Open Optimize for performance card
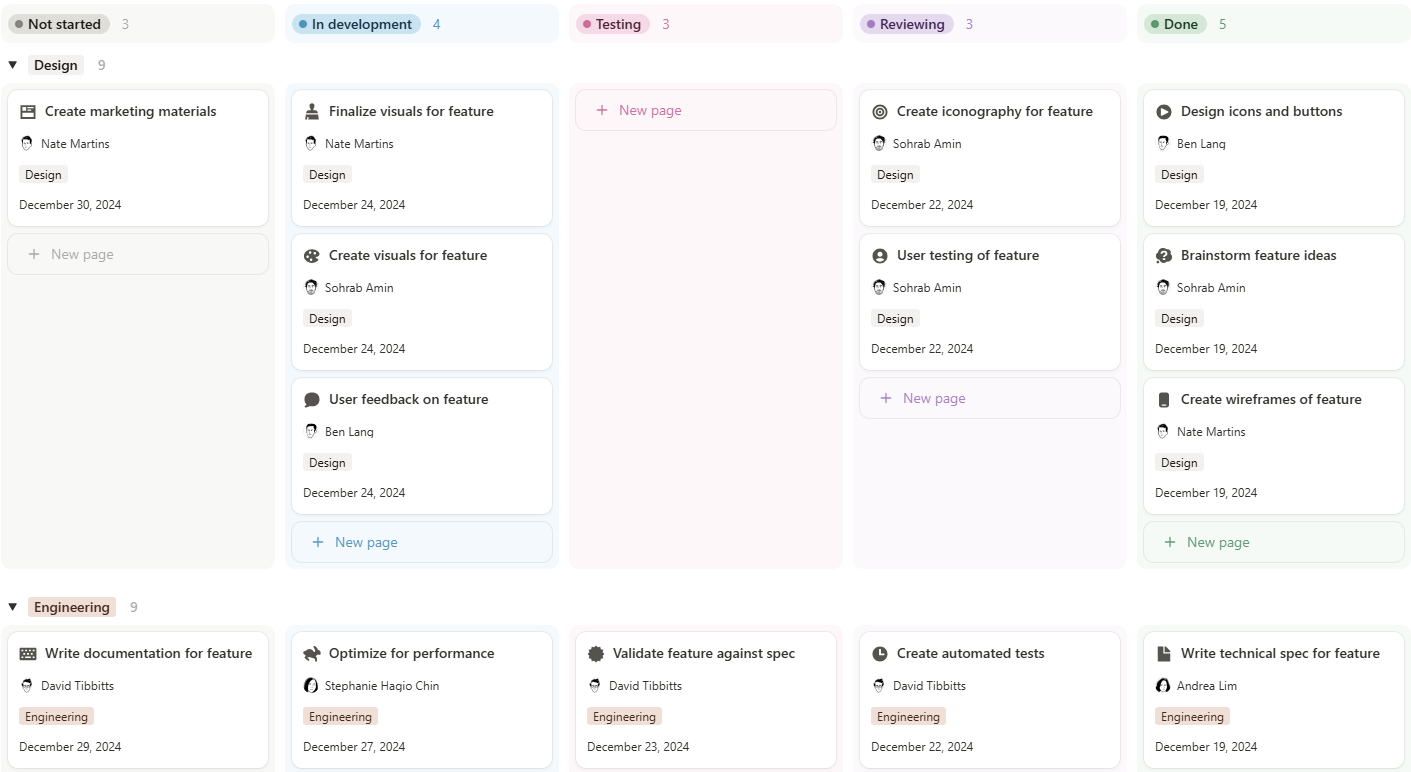 pos(422,700)
